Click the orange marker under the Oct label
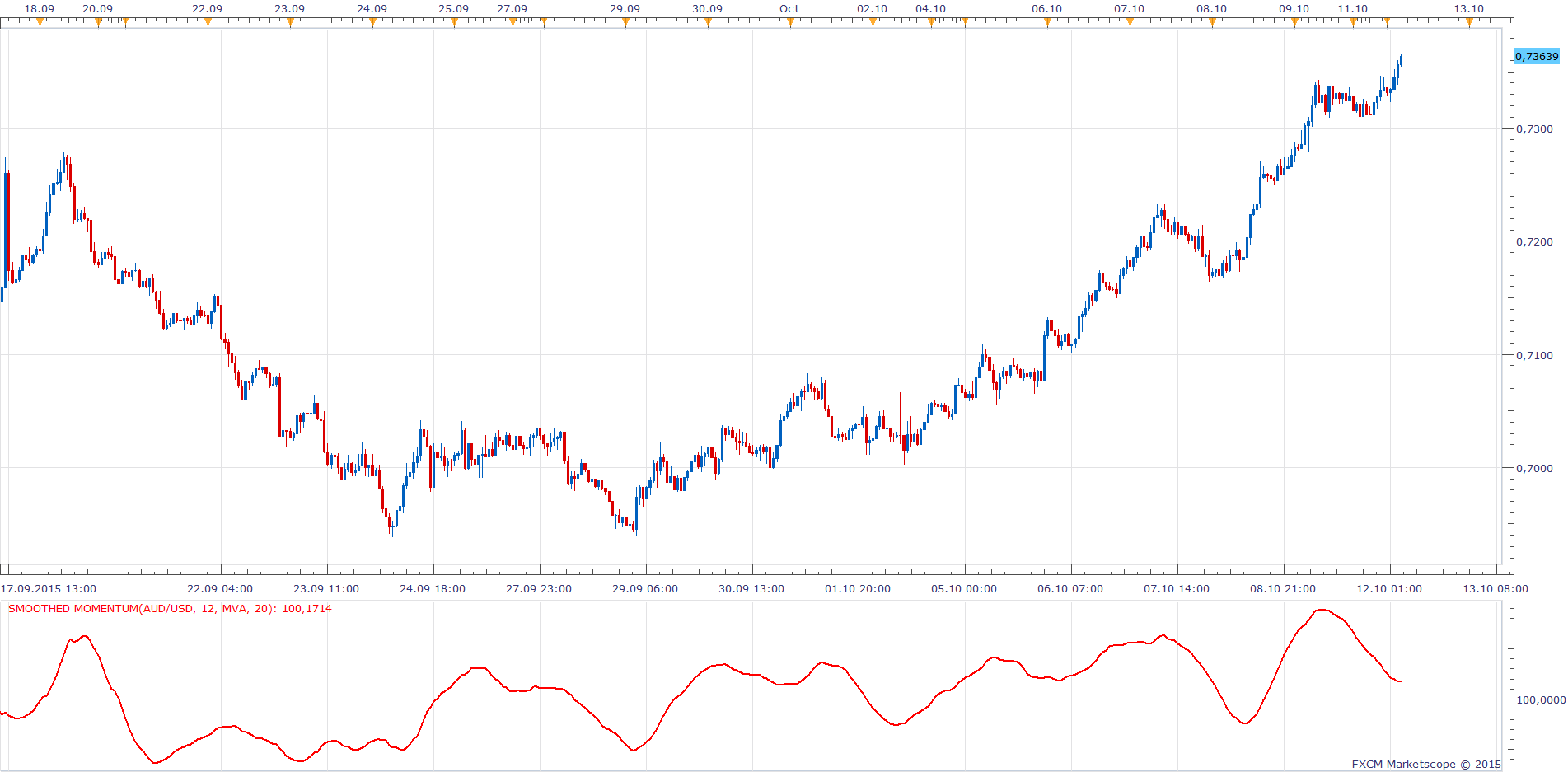The image size is (1568, 772). (x=790, y=22)
